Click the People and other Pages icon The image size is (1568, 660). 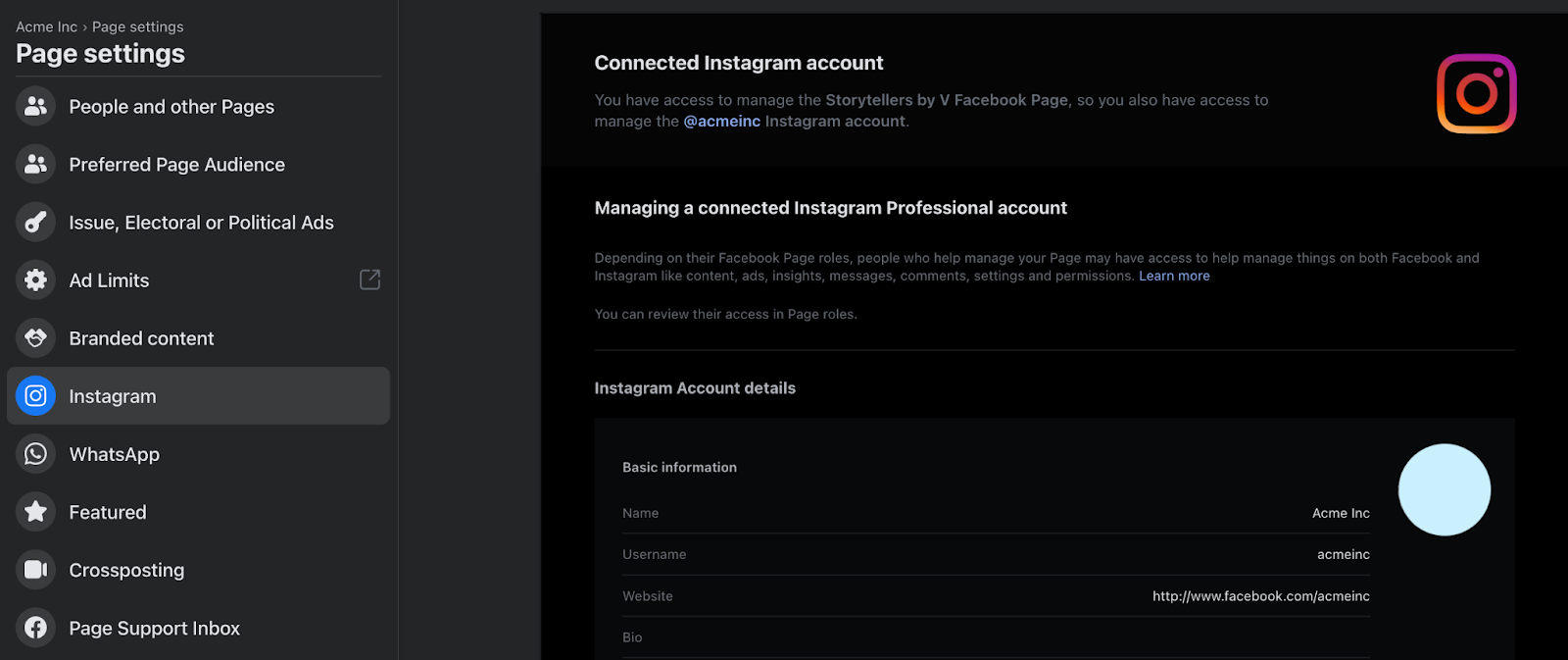[x=35, y=106]
